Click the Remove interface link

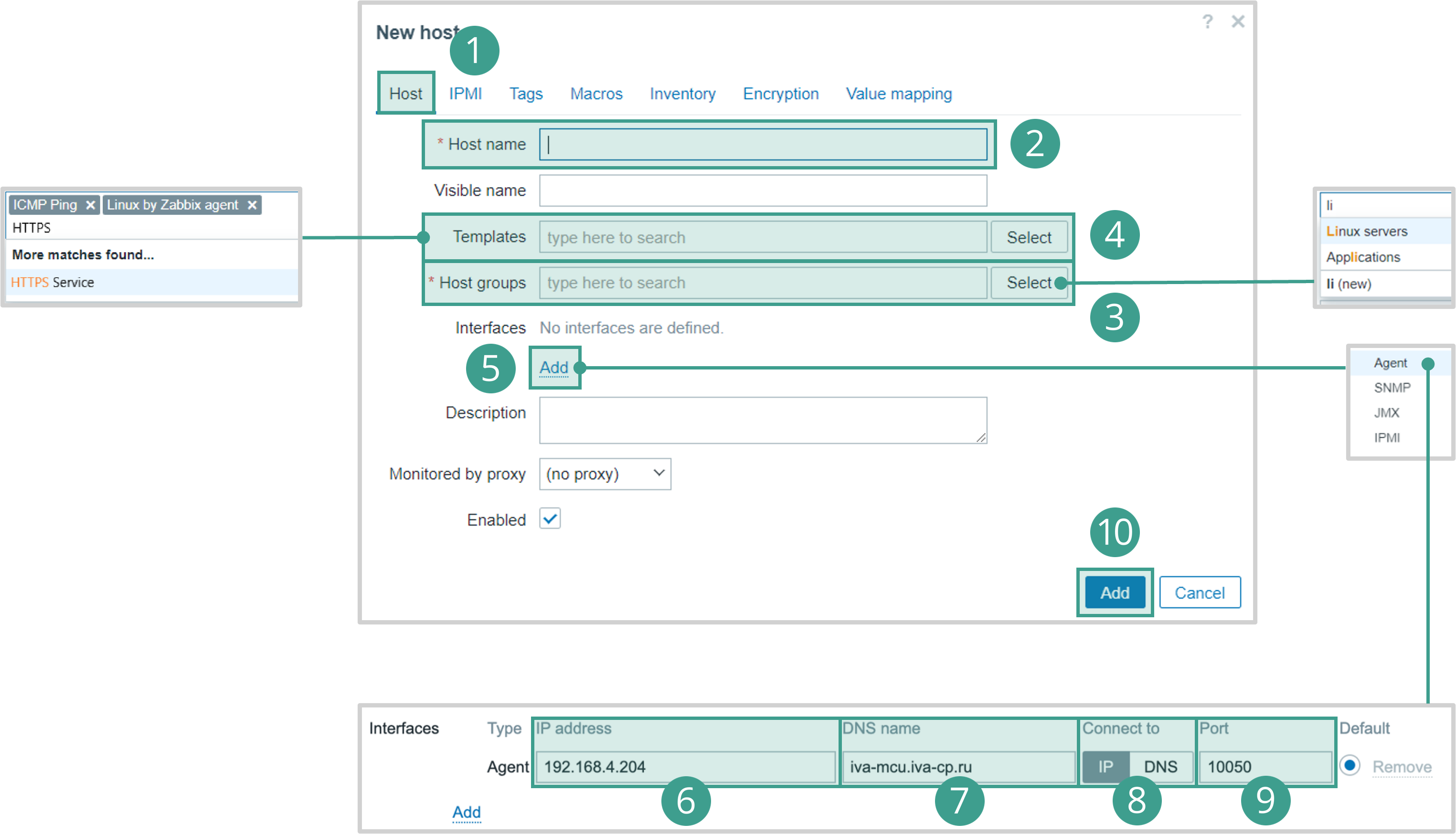(x=1402, y=766)
